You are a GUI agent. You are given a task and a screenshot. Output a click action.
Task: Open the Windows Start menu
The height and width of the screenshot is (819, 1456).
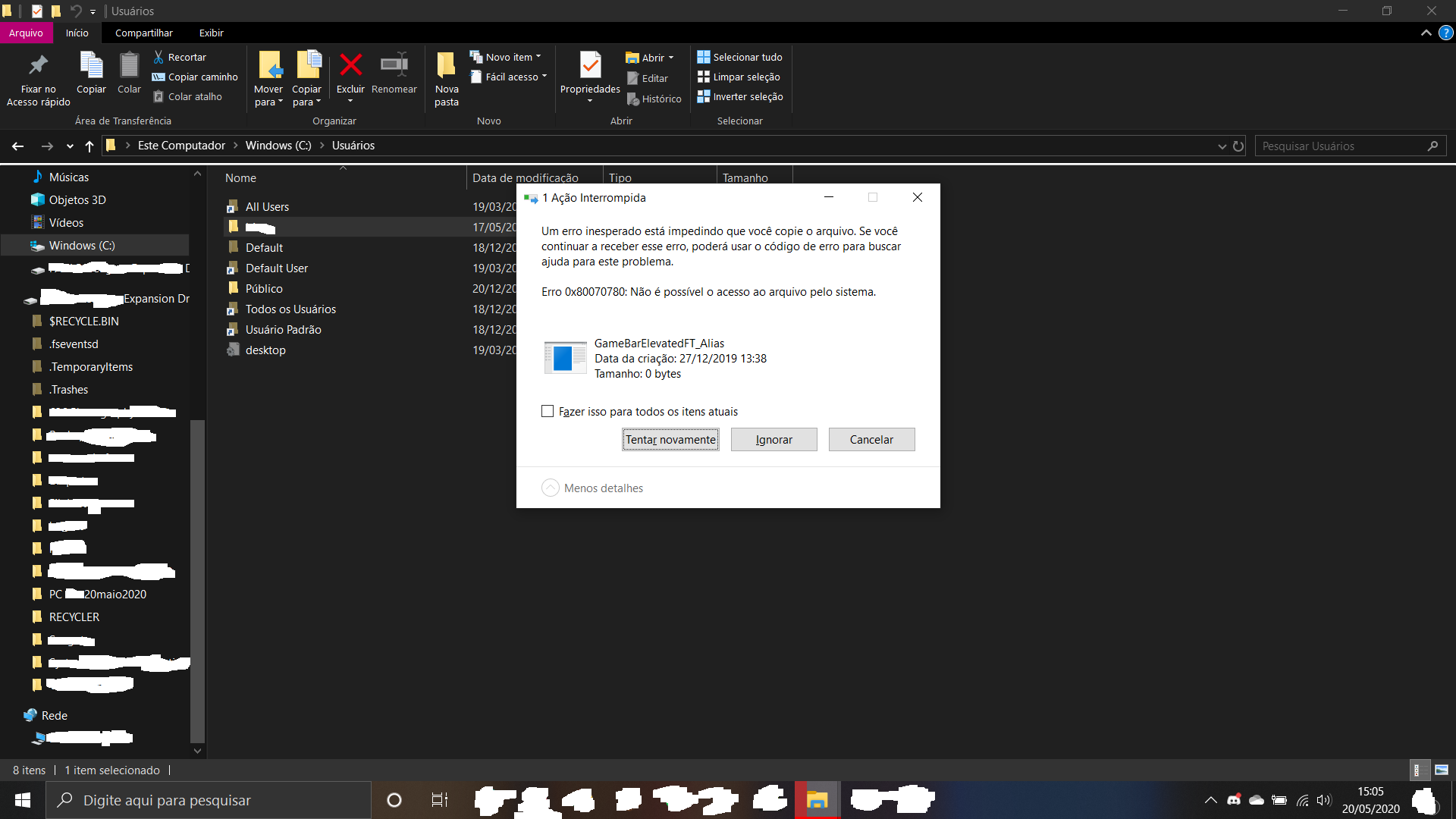tap(23, 800)
